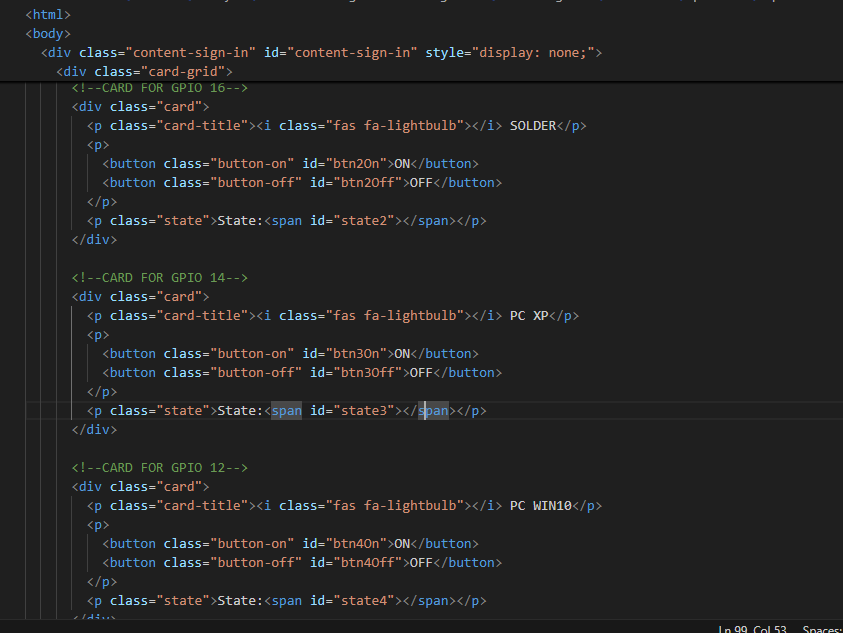843x633 pixels.
Task: Click the content-sign-in div sticky line
Action: point(320,52)
